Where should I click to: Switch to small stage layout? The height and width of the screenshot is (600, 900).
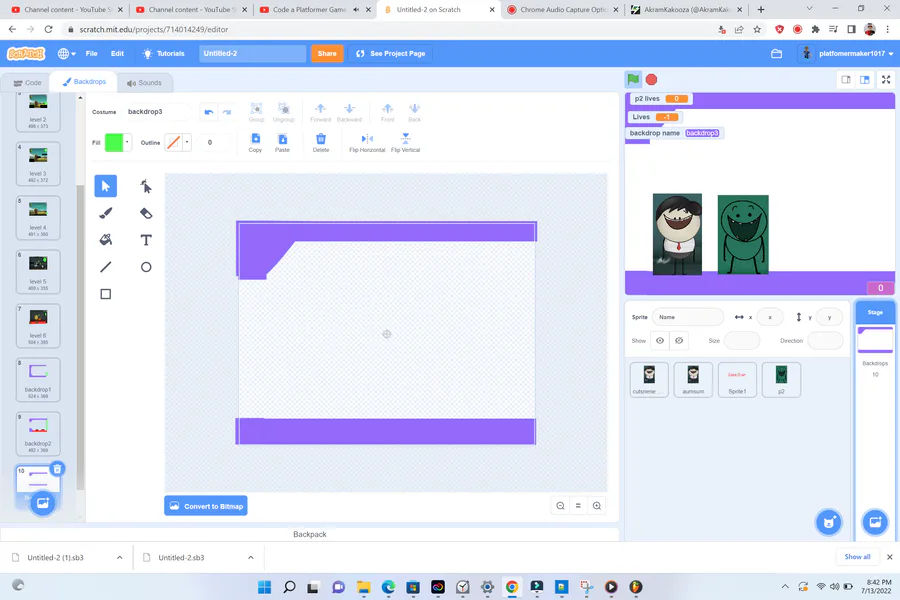pos(846,80)
